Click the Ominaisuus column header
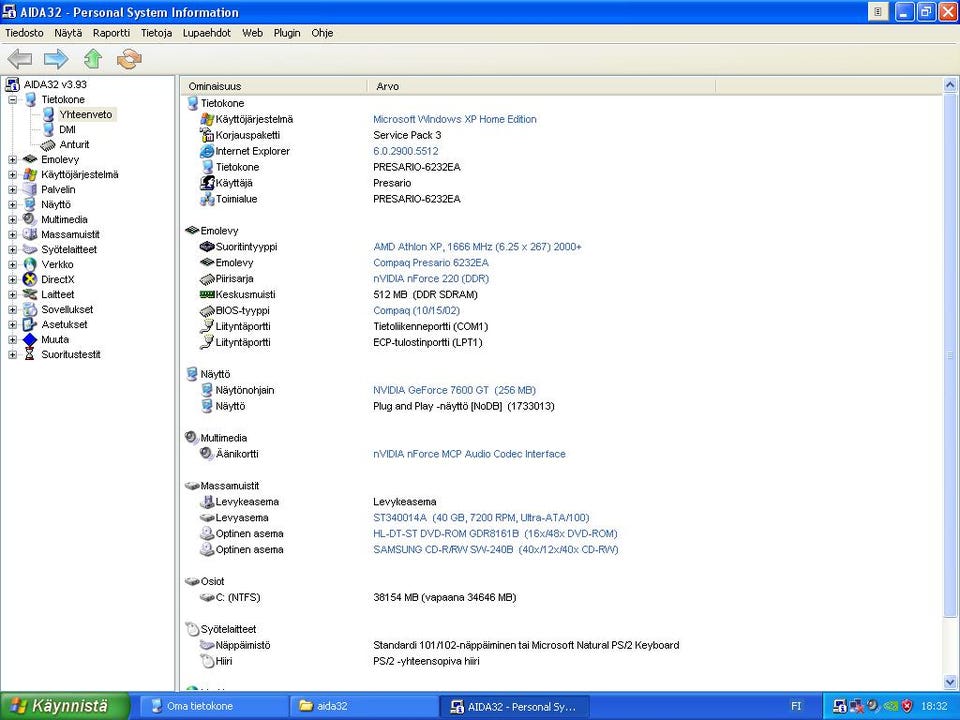The height and width of the screenshot is (720, 960). 275,86
